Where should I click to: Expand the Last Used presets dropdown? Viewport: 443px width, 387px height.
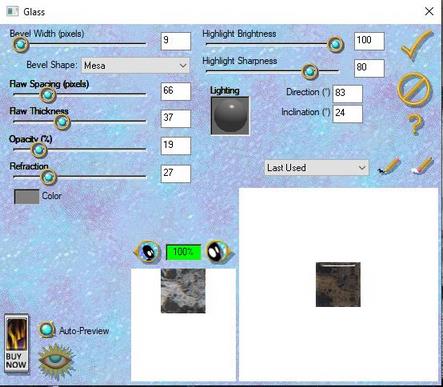(317, 168)
